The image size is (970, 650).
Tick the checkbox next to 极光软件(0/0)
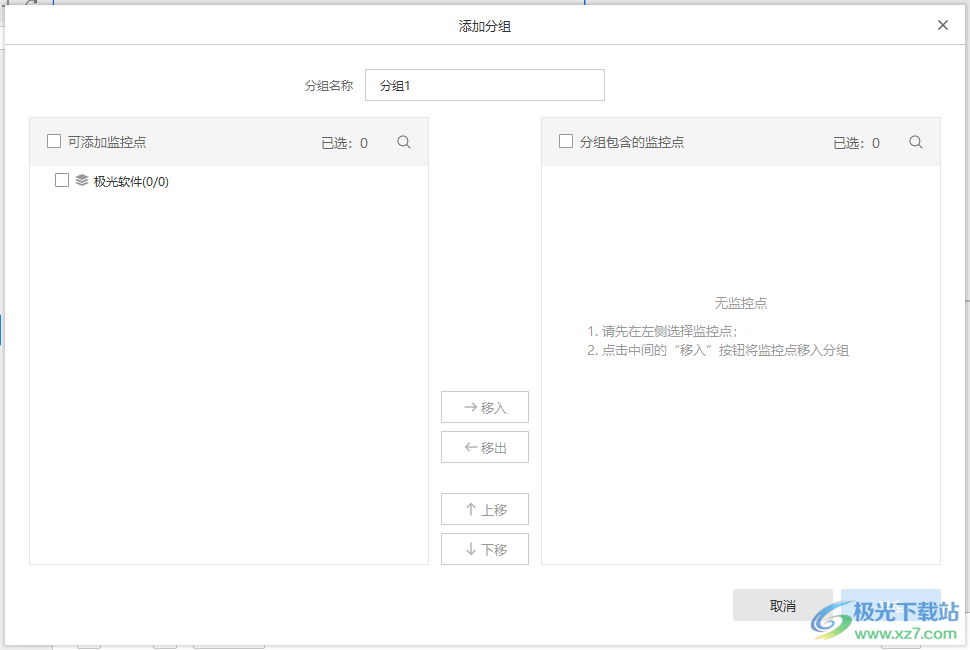61,181
